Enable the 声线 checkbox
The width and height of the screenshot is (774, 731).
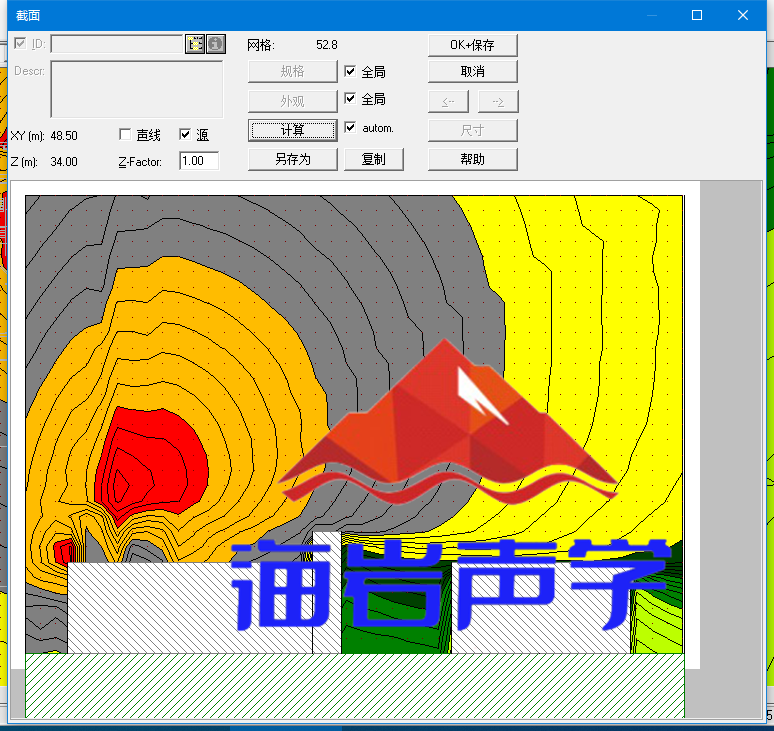coord(125,134)
